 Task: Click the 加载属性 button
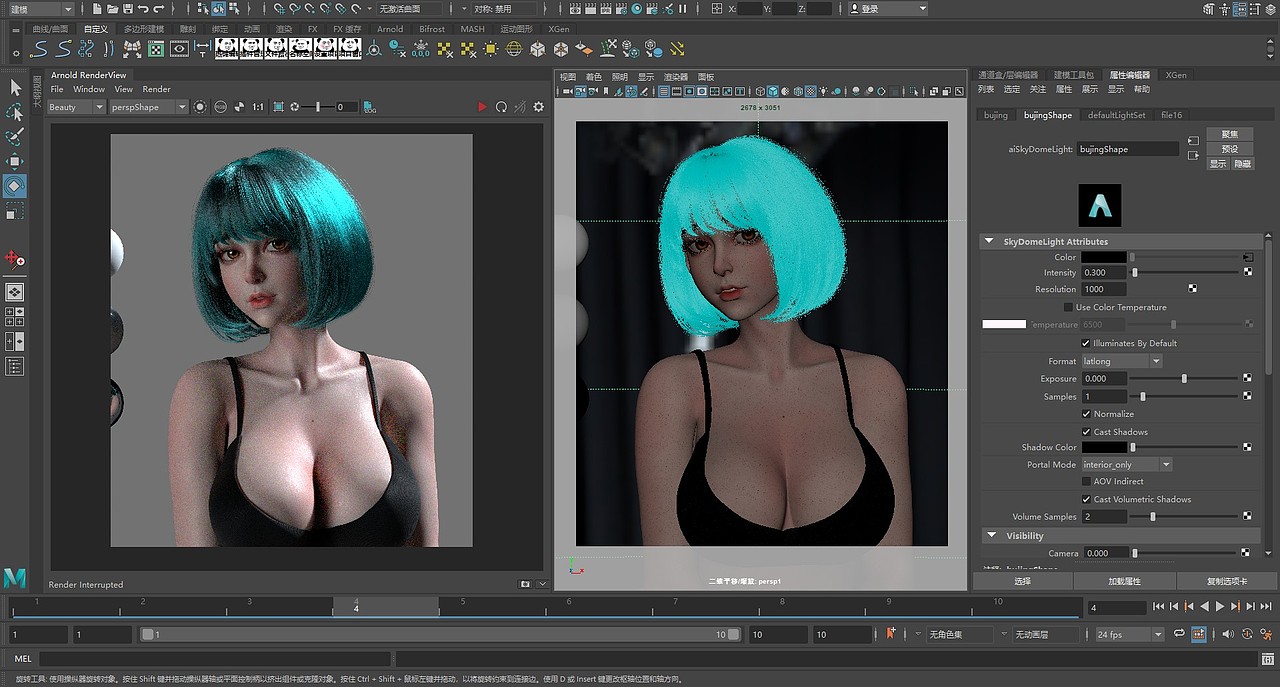click(x=1124, y=581)
